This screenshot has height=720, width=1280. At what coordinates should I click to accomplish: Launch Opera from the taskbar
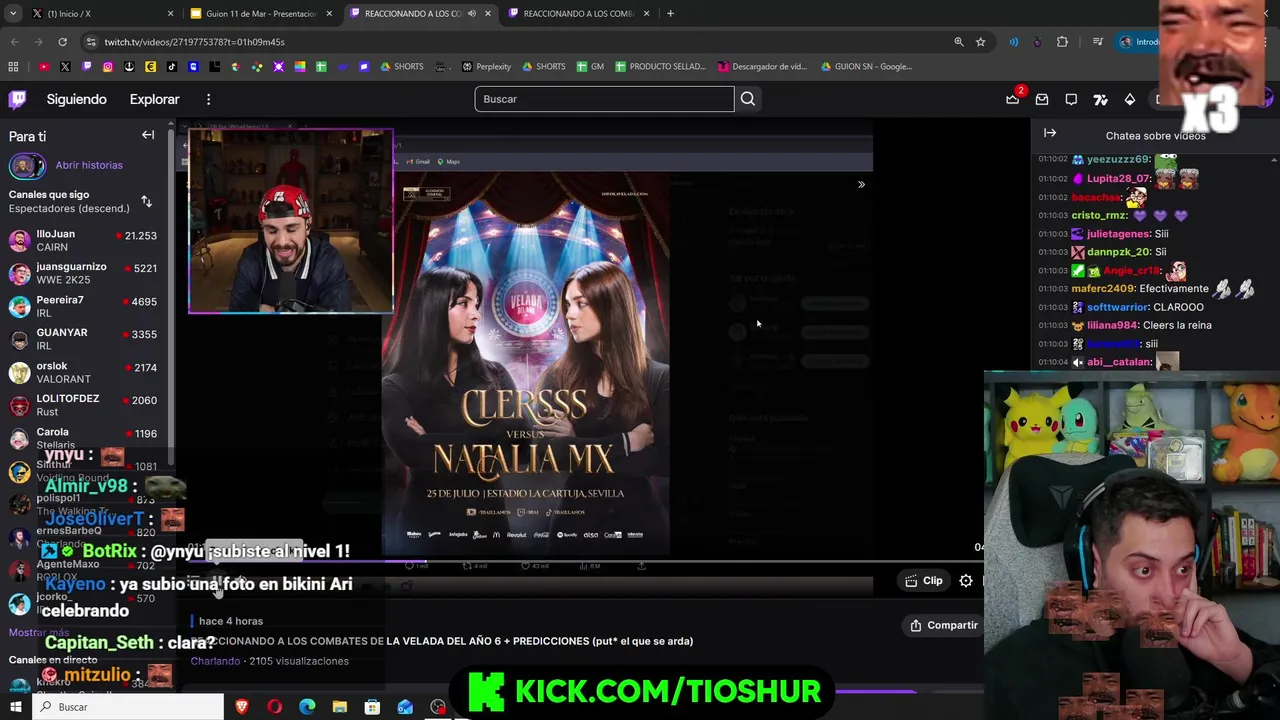coord(274,707)
